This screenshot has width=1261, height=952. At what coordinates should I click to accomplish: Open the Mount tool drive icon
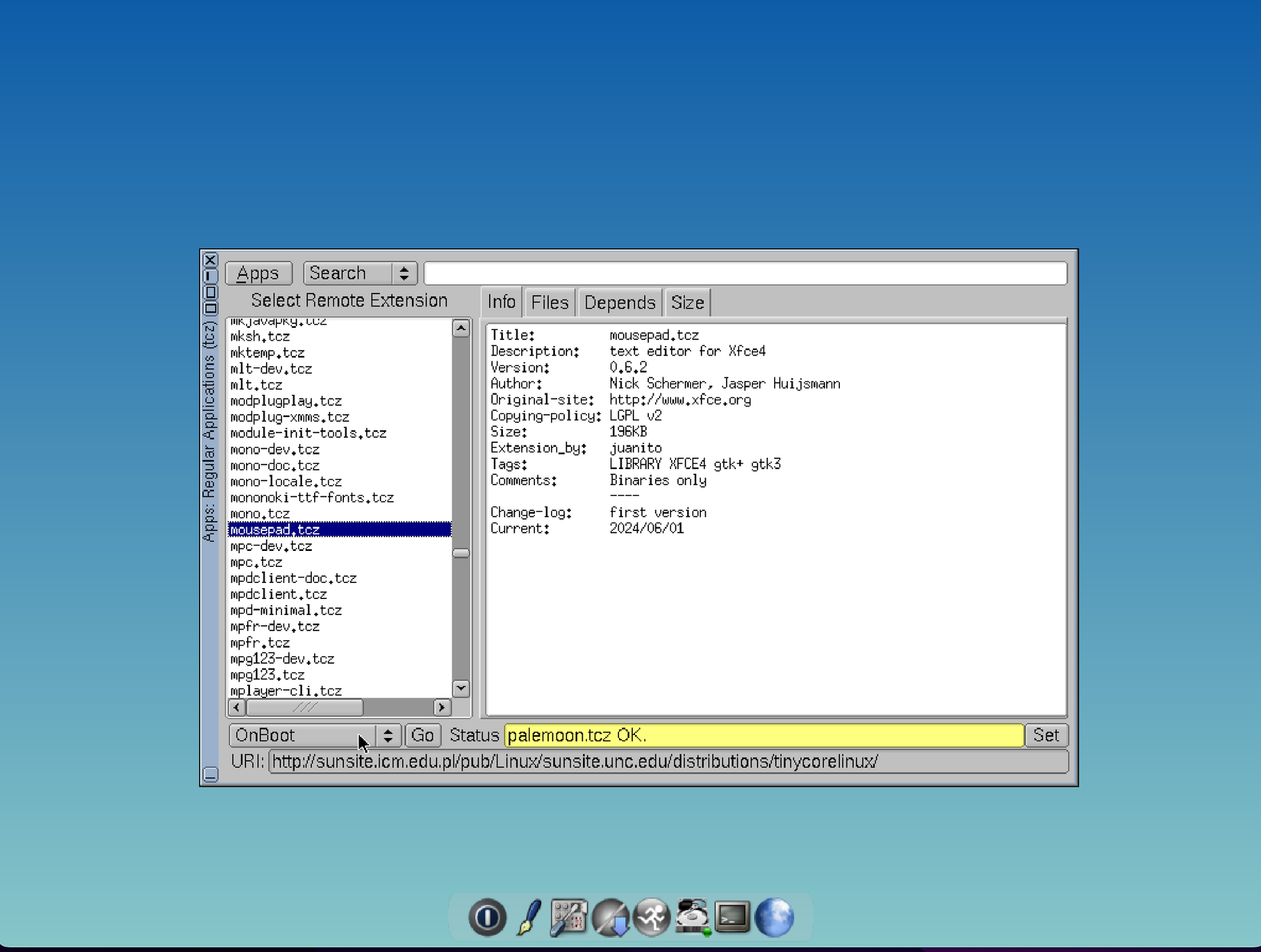point(692,917)
